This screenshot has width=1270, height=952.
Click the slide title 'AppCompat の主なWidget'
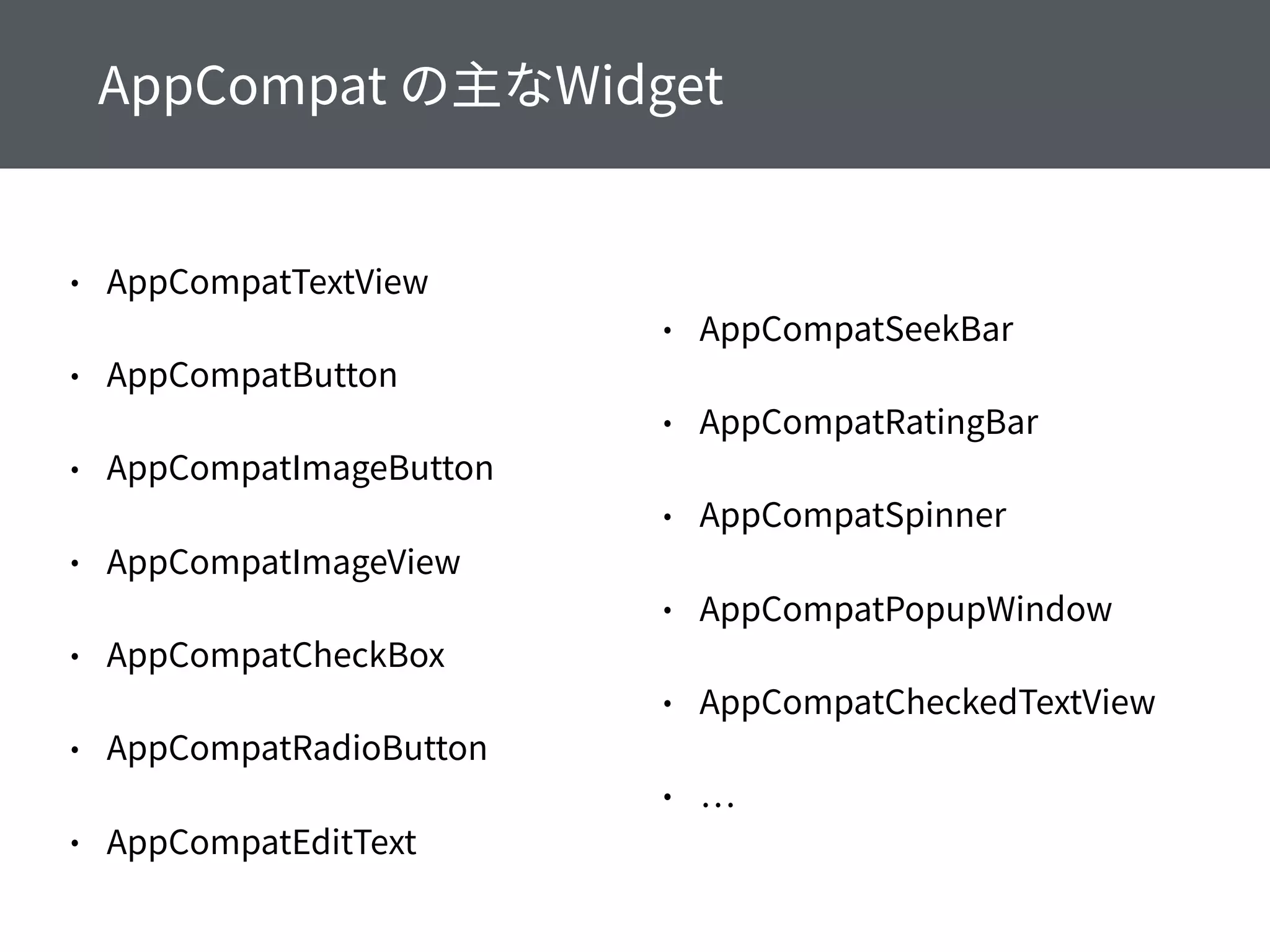[410, 86]
